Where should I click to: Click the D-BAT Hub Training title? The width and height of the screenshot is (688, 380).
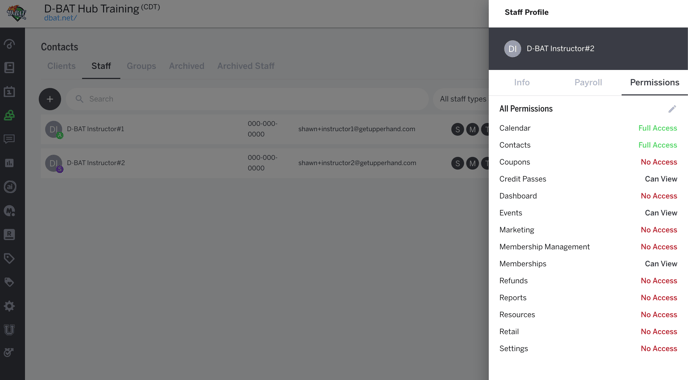[x=91, y=9]
